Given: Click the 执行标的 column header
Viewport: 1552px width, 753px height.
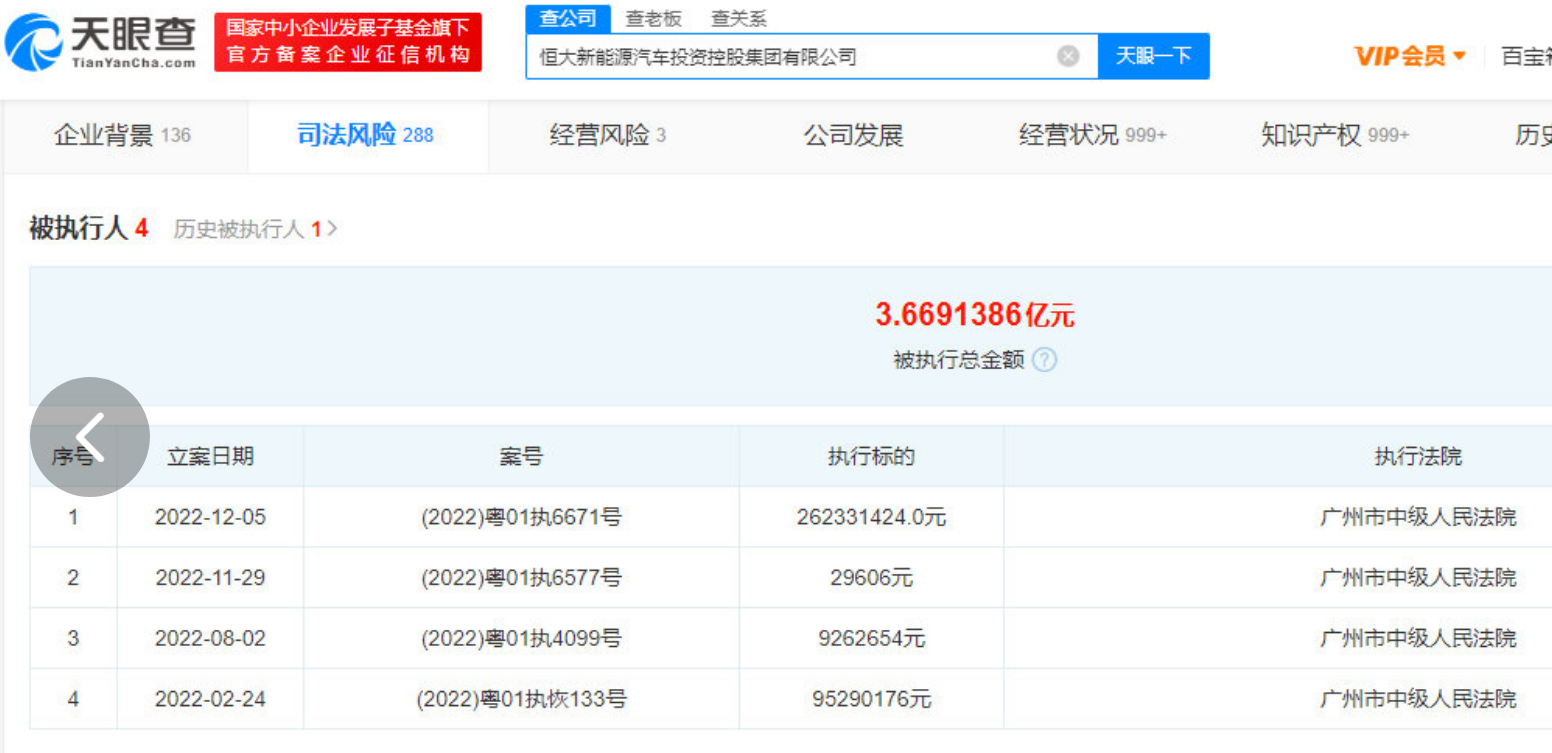Looking at the screenshot, I should (x=871, y=457).
